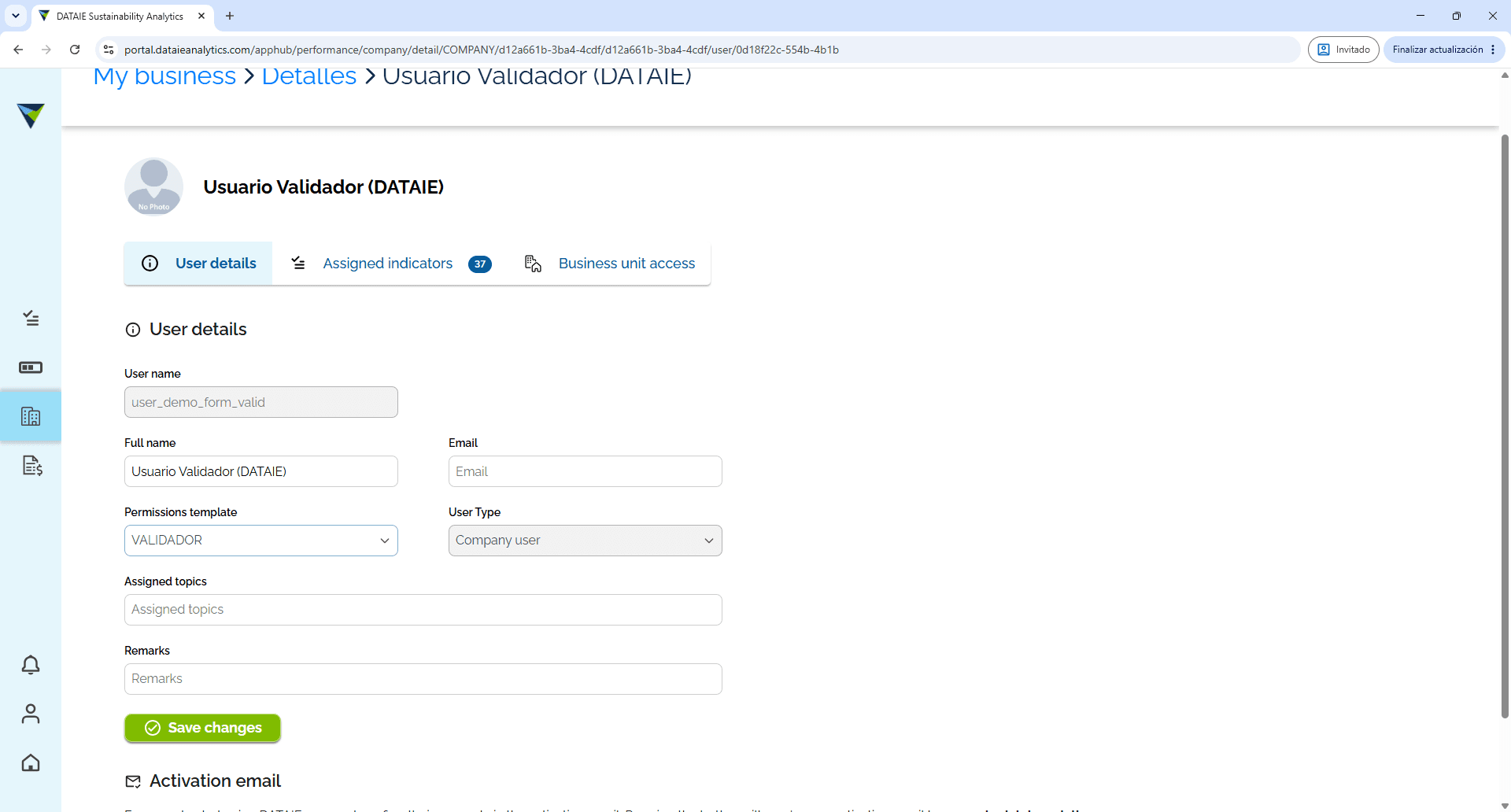Click the Assigned topics field
1511x812 pixels.
[423, 610]
